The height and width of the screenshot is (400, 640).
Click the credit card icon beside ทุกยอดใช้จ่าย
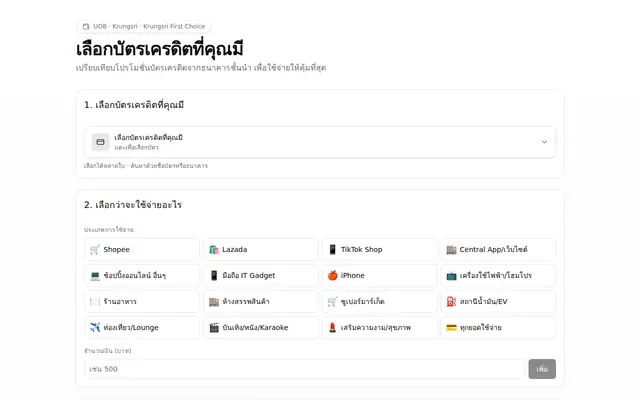pos(451,327)
